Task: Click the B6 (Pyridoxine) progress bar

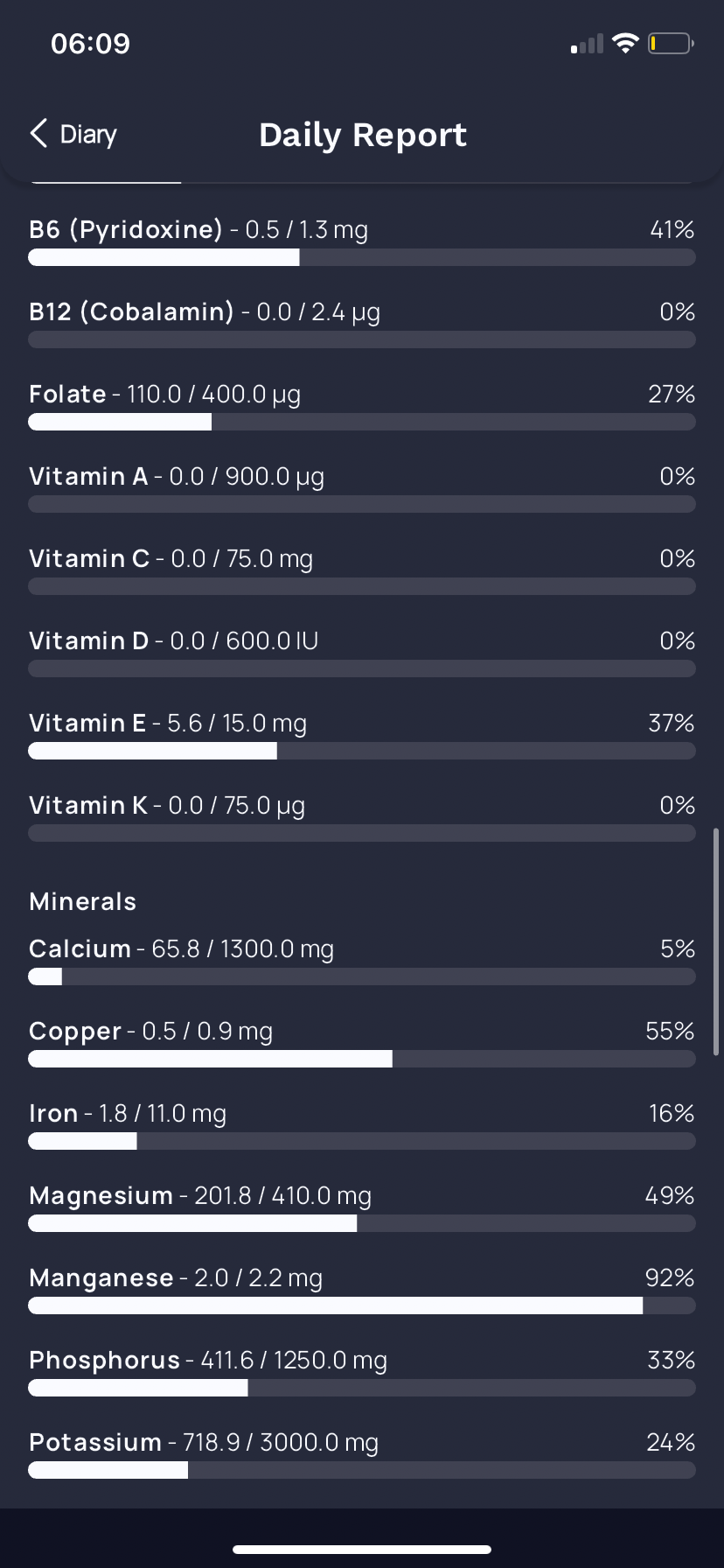Action: point(362,257)
